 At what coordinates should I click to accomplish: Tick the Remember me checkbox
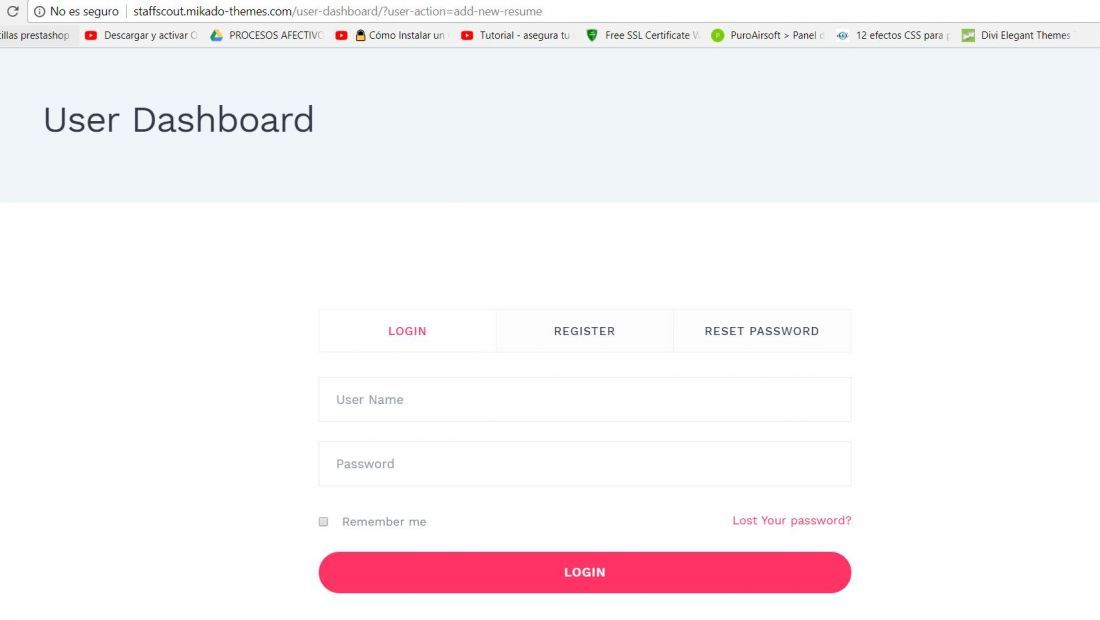click(x=323, y=522)
